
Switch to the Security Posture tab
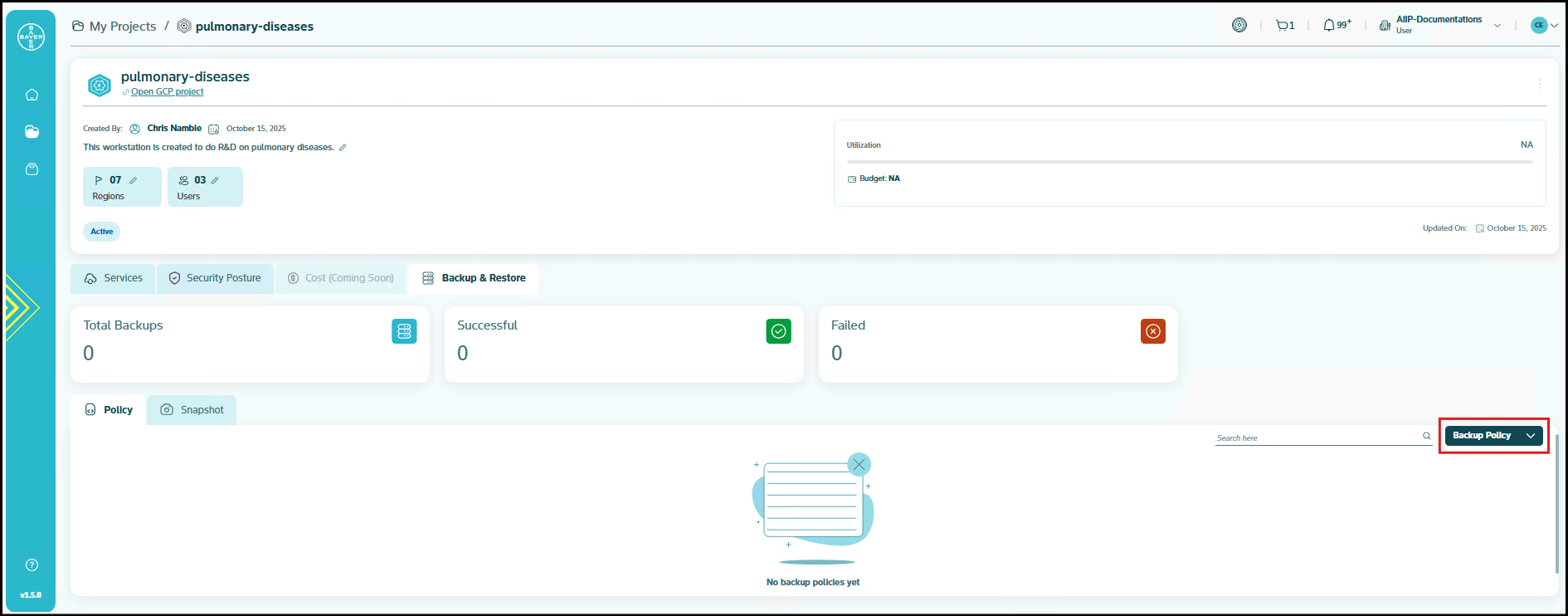pos(215,279)
